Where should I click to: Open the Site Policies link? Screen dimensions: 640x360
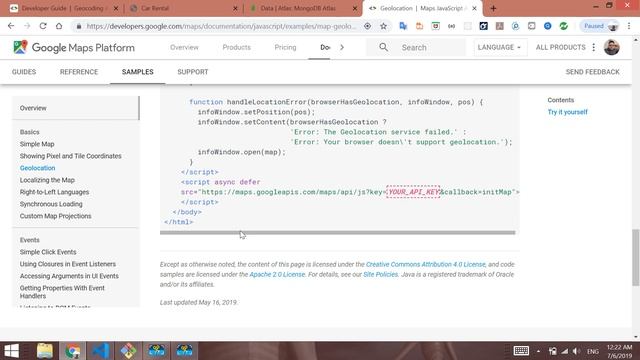tap(380, 274)
